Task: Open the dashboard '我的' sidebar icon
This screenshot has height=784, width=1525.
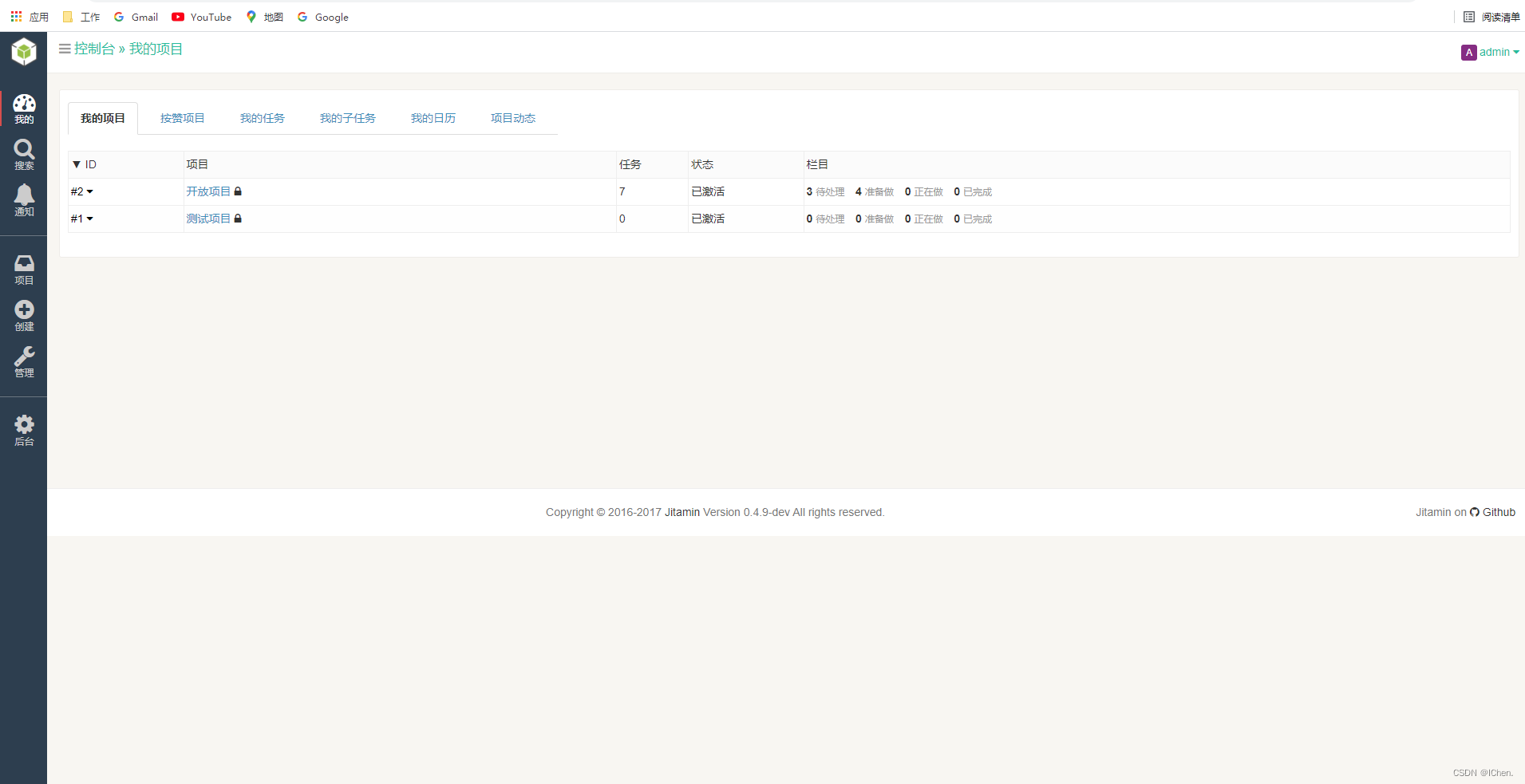Action: tap(24, 109)
